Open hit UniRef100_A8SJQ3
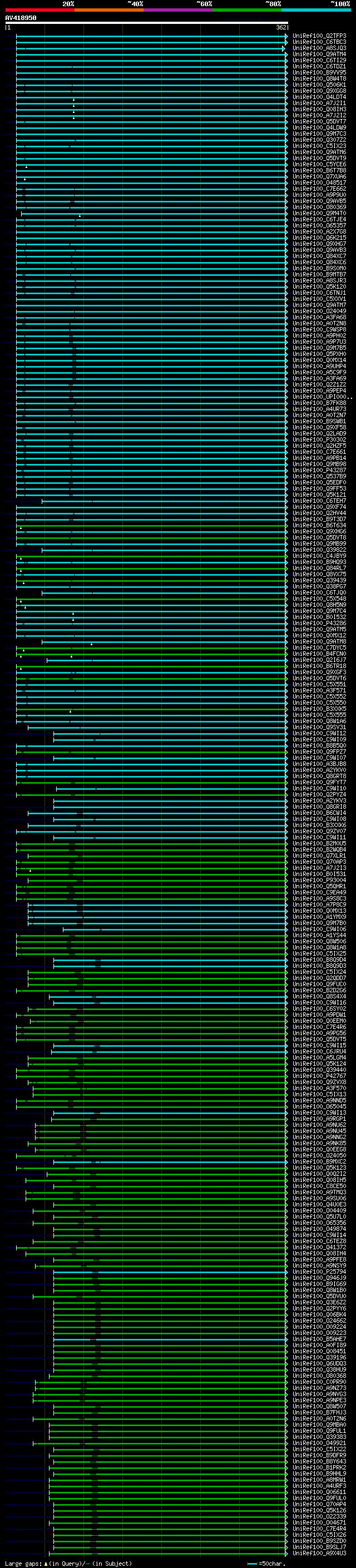 pos(319,48)
